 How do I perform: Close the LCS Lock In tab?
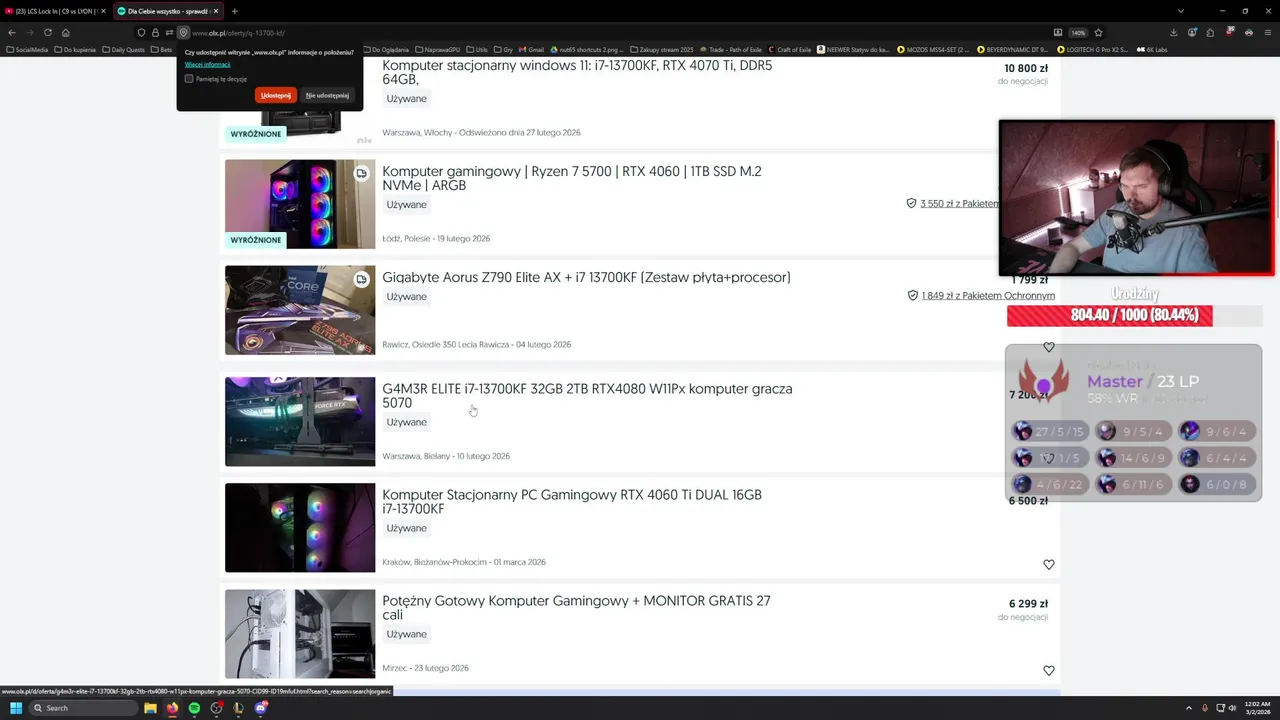pyautogui.click(x=104, y=11)
